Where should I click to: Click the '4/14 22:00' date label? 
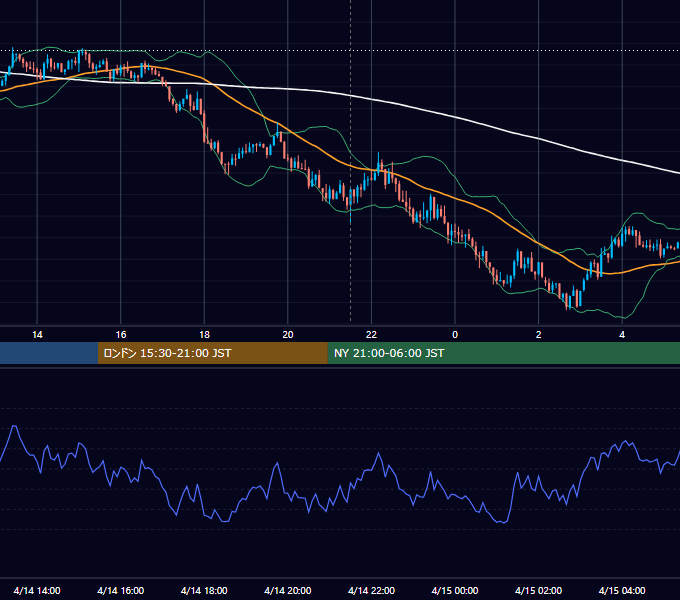pyautogui.click(x=371, y=590)
